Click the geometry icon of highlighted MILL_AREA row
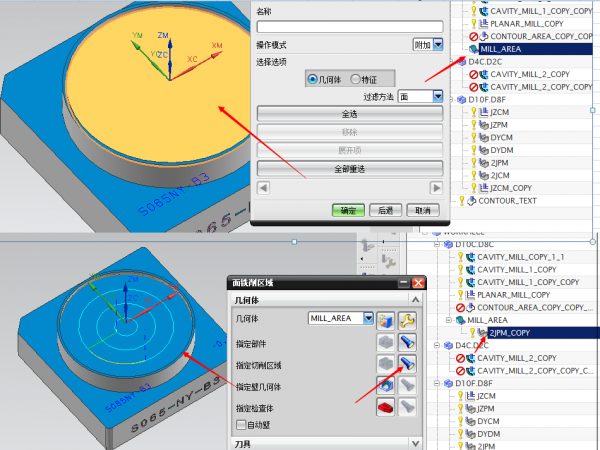Image resolution: width=600 pixels, height=450 pixels. (x=473, y=49)
